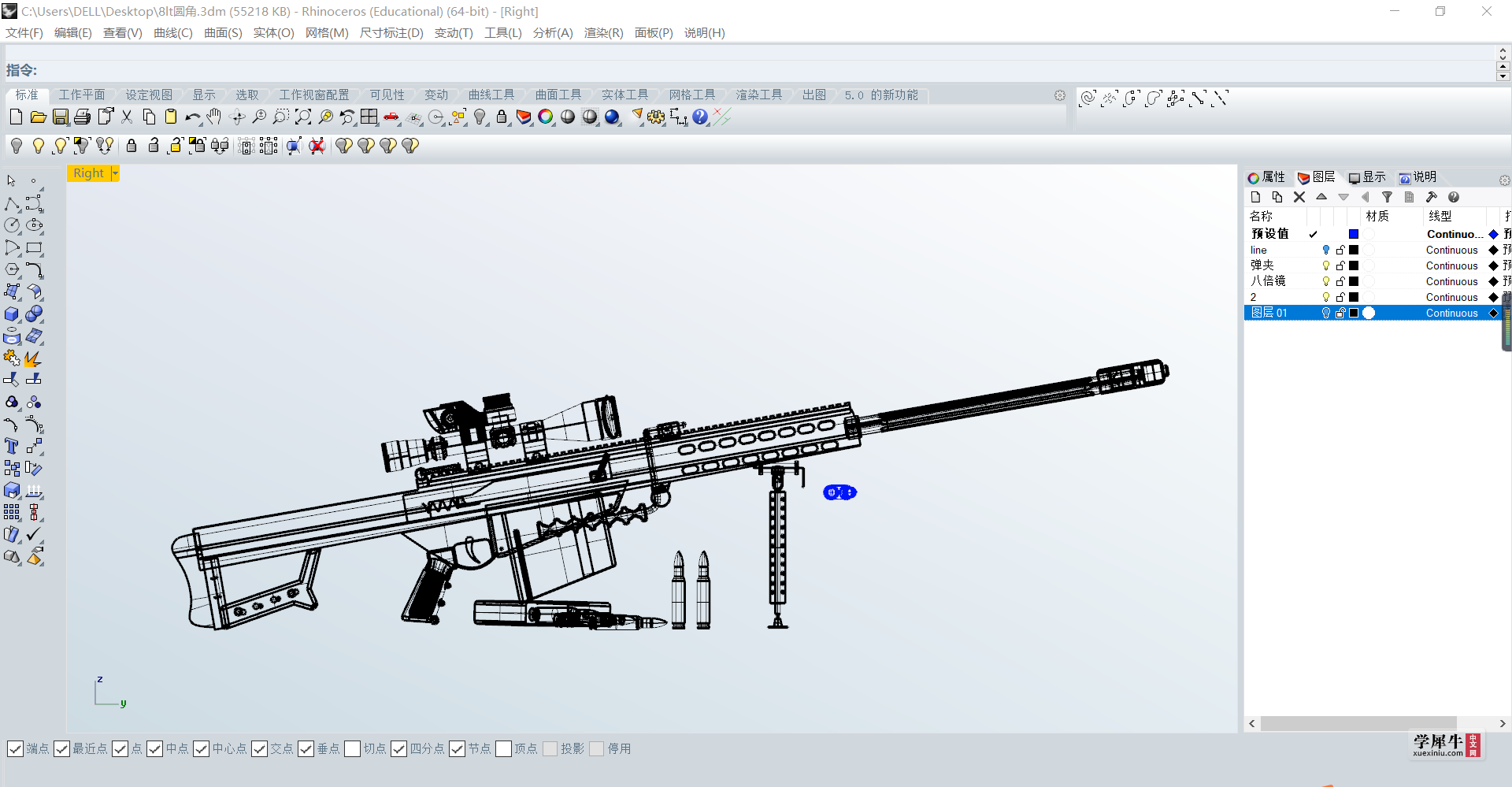Viewport: 1512px width, 787px height.
Task: Select the Polyline tool in left toolbar
Action: pos(12,204)
